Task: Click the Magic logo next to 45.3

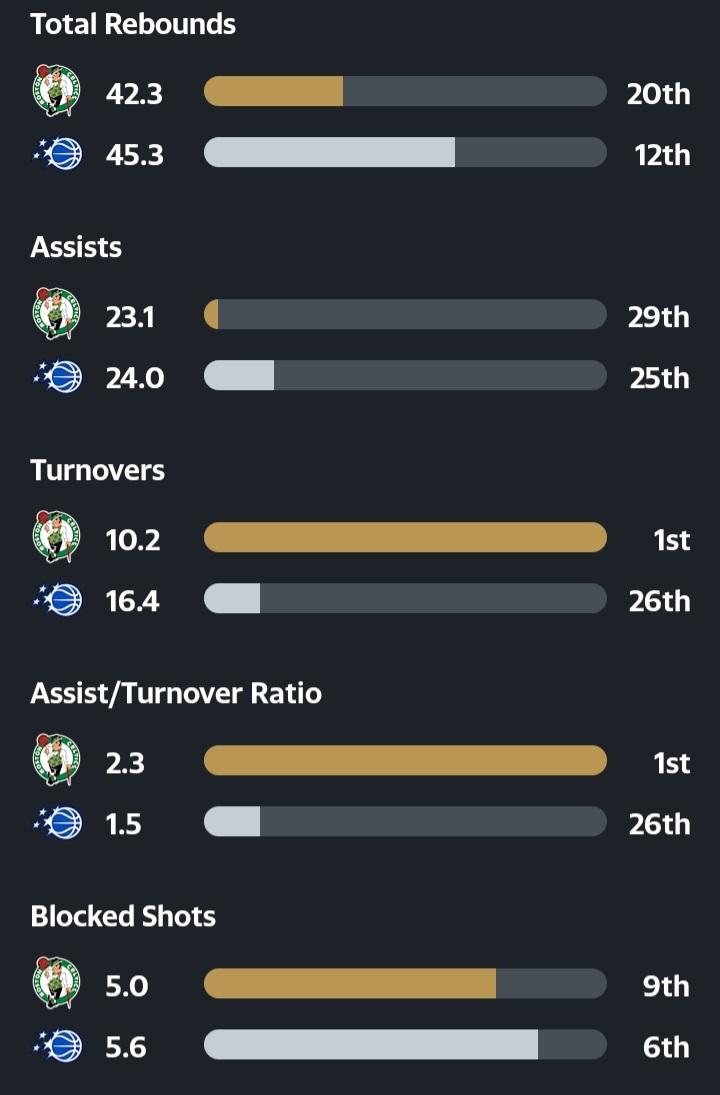Action: coord(58,154)
